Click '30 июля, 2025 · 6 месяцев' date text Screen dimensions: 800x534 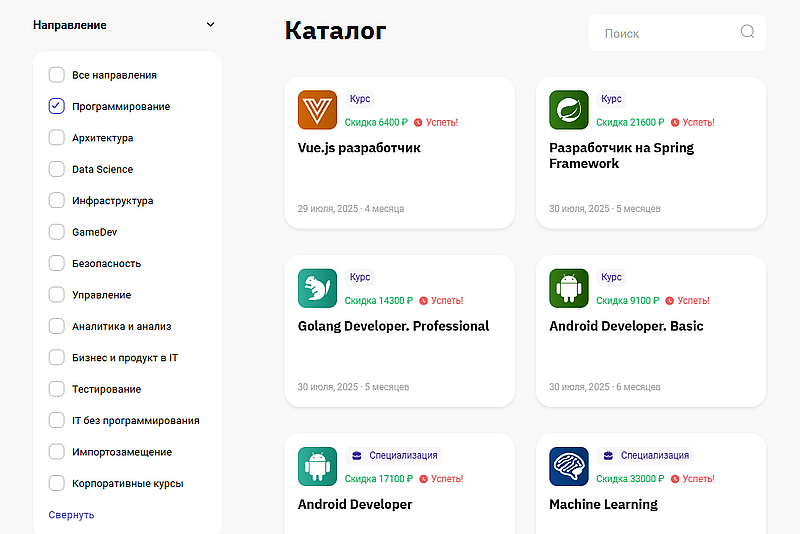coord(605,387)
